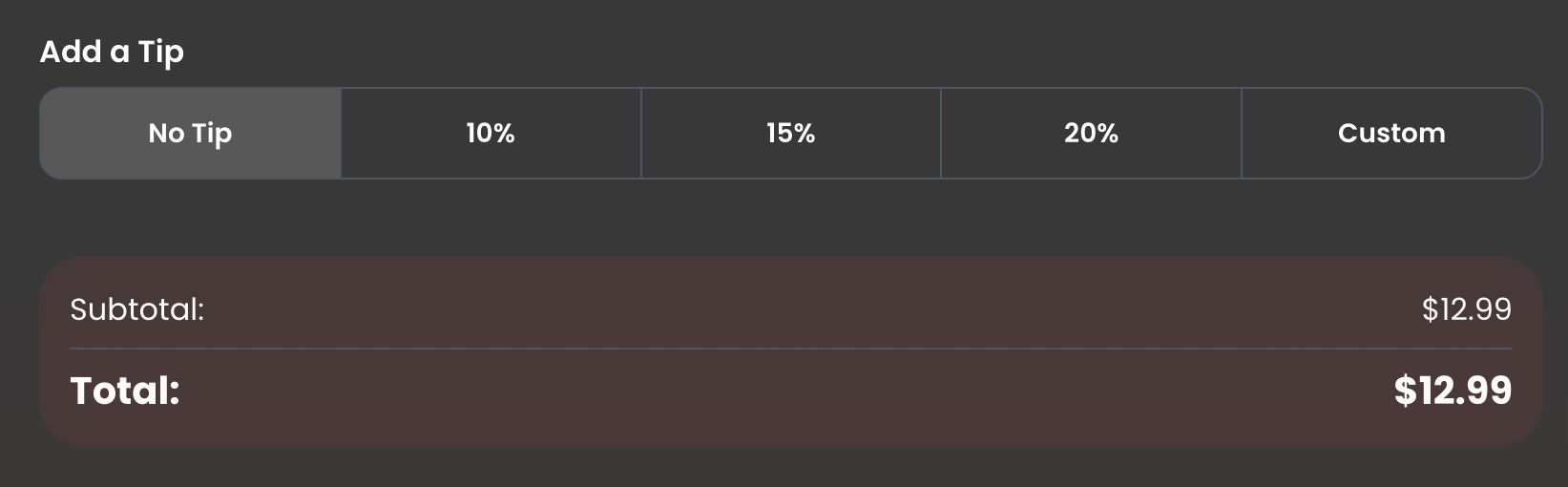
Task: Click the Subtotal label
Action: coord(136,309)
